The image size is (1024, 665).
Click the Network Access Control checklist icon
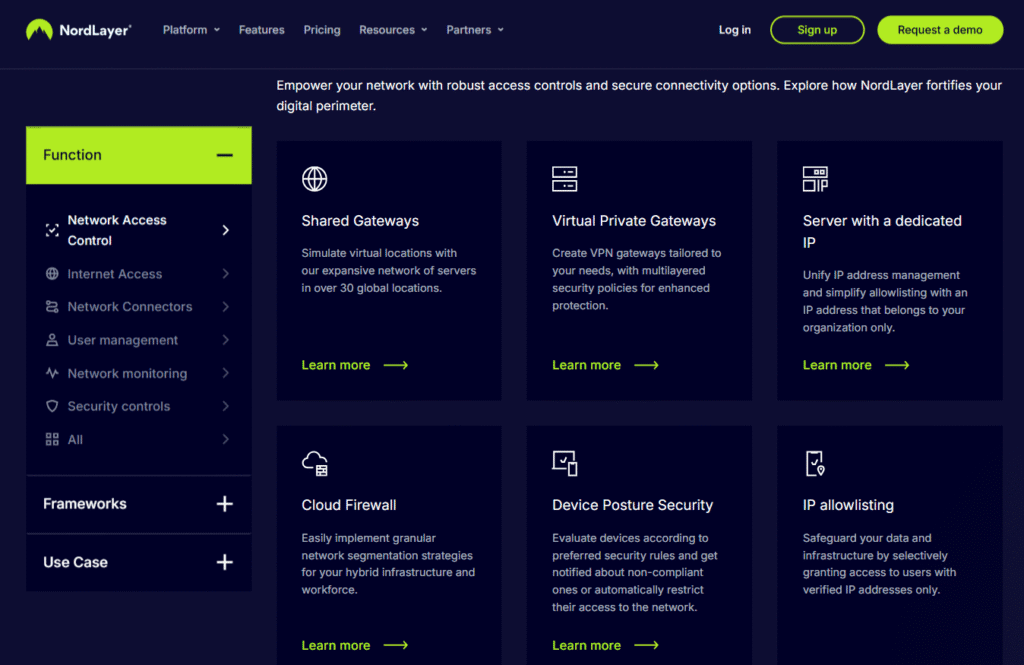[x=51, y=230]
